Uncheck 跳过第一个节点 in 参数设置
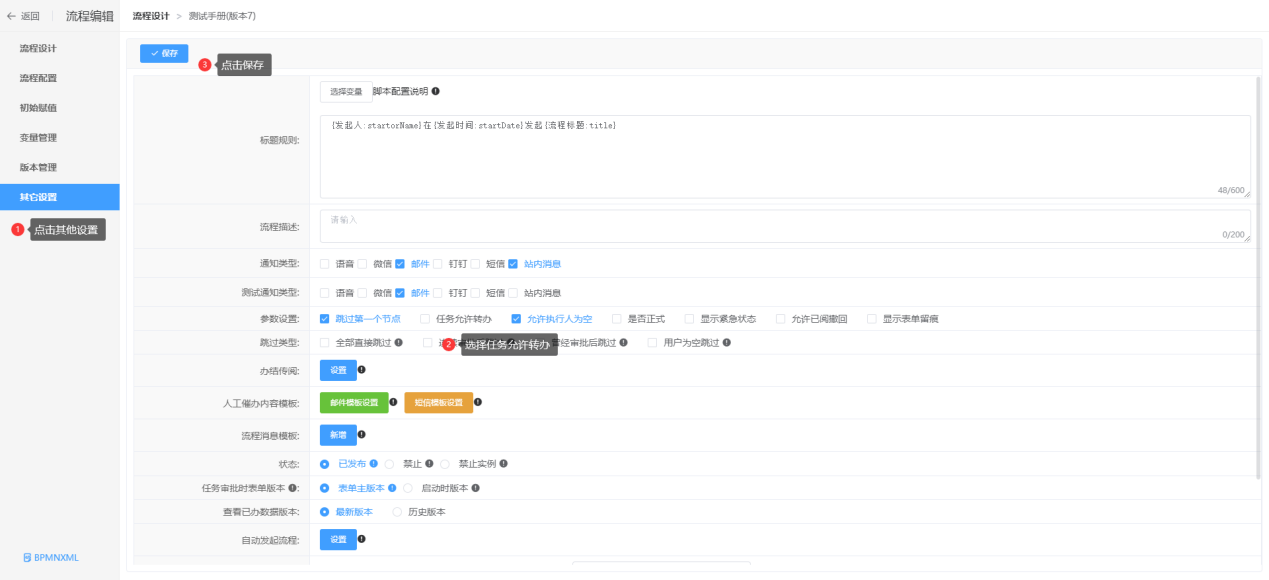The height and width of the screenshot is (580, 1269). [324, 319]
